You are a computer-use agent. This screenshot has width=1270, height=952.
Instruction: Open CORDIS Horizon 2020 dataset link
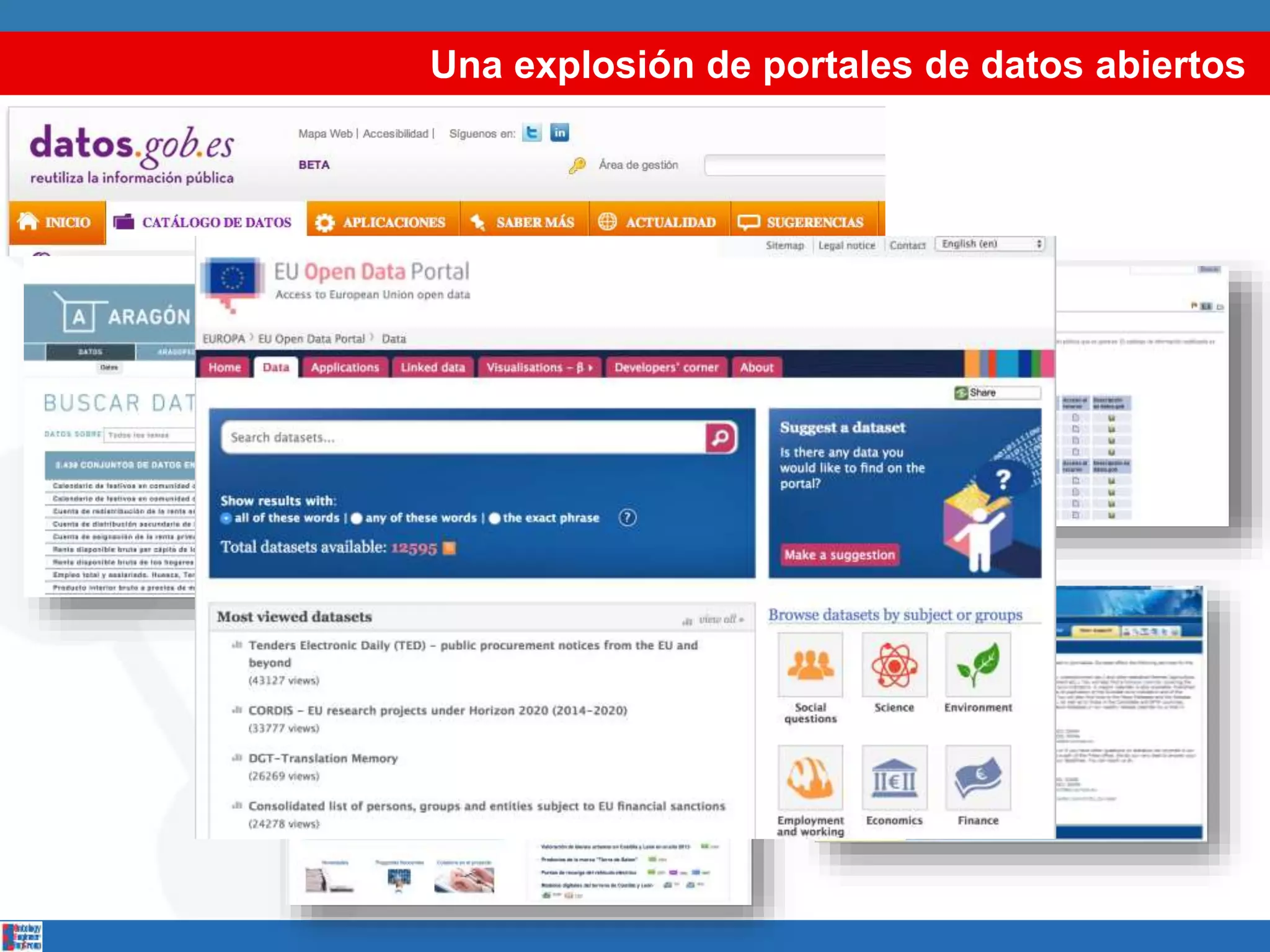click(438, 710)
